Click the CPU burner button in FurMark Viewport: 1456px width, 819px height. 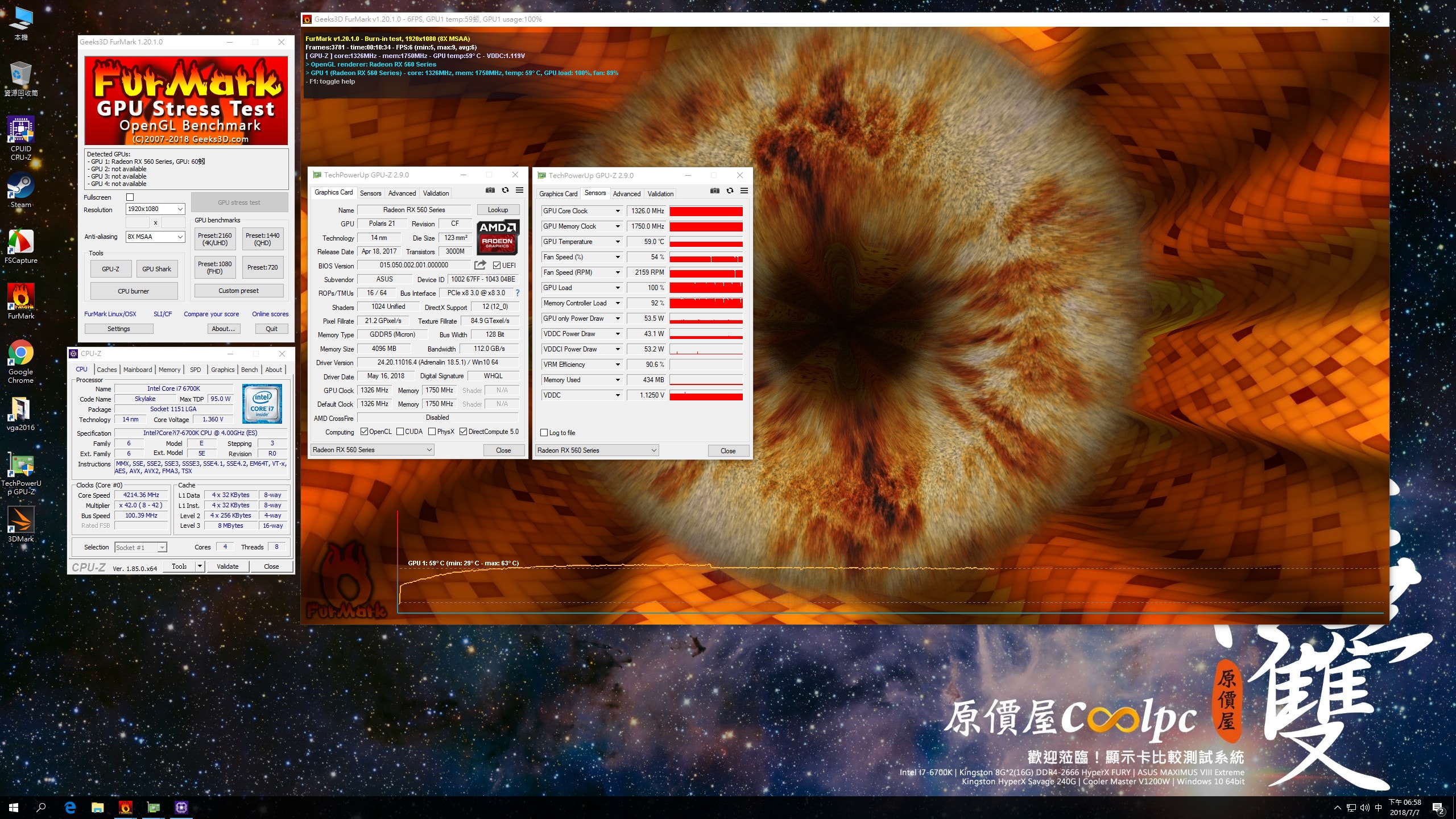pos(134,291)
